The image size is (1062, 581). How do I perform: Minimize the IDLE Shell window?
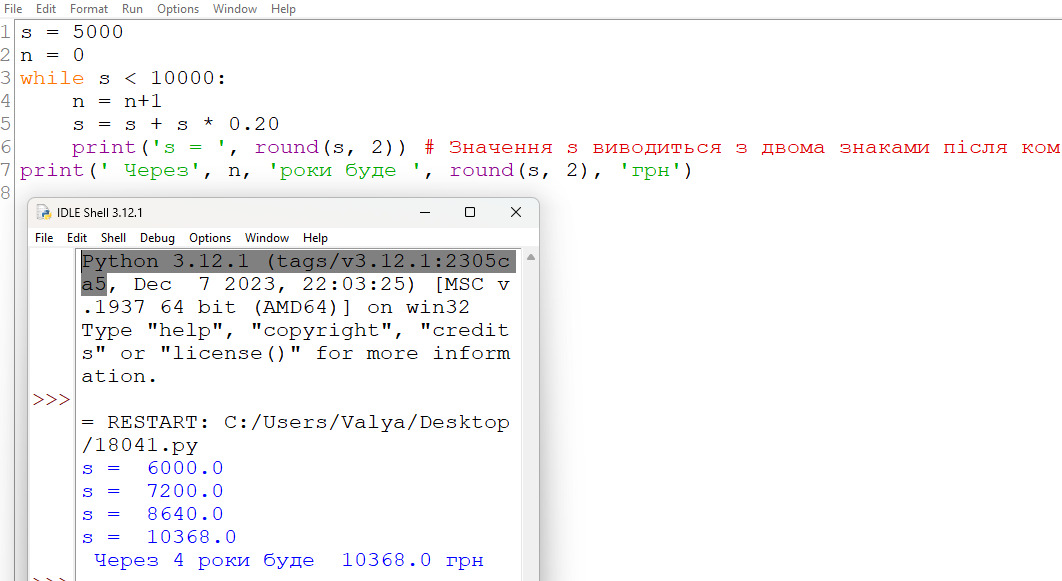(425, 212)
